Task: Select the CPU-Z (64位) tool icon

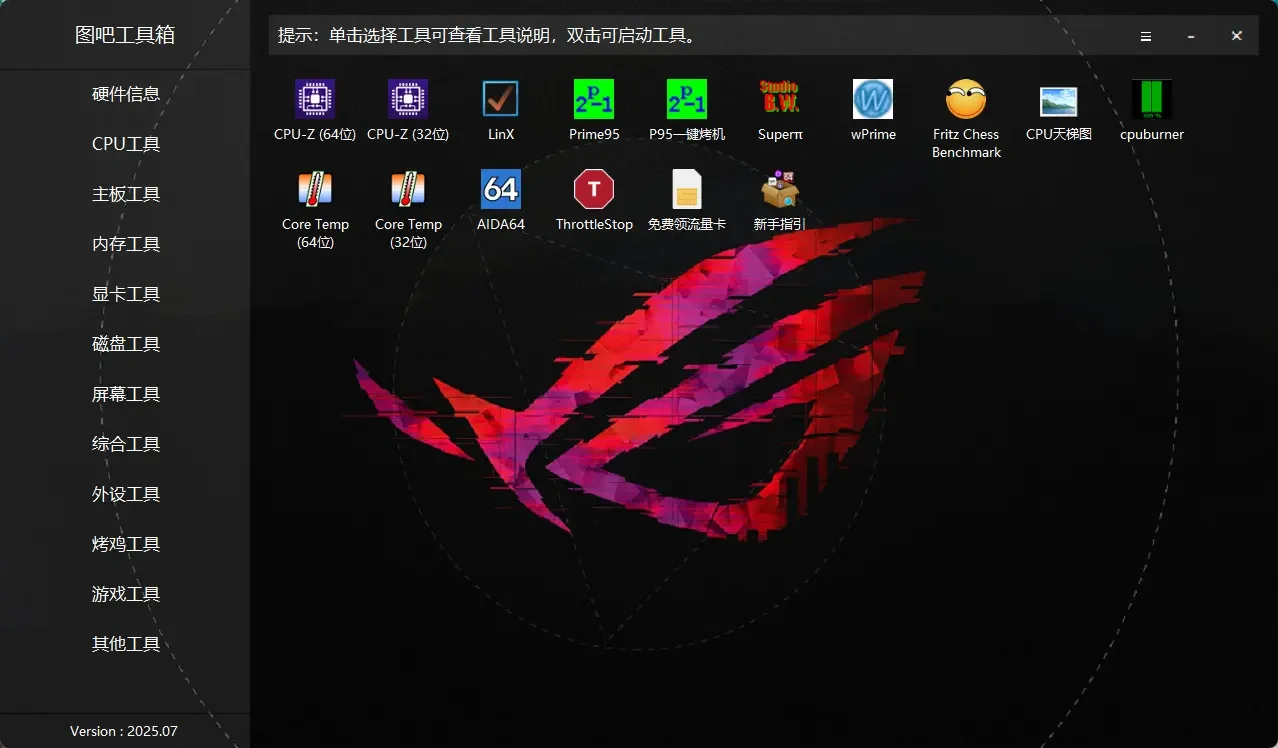Action: coord(315,99)
